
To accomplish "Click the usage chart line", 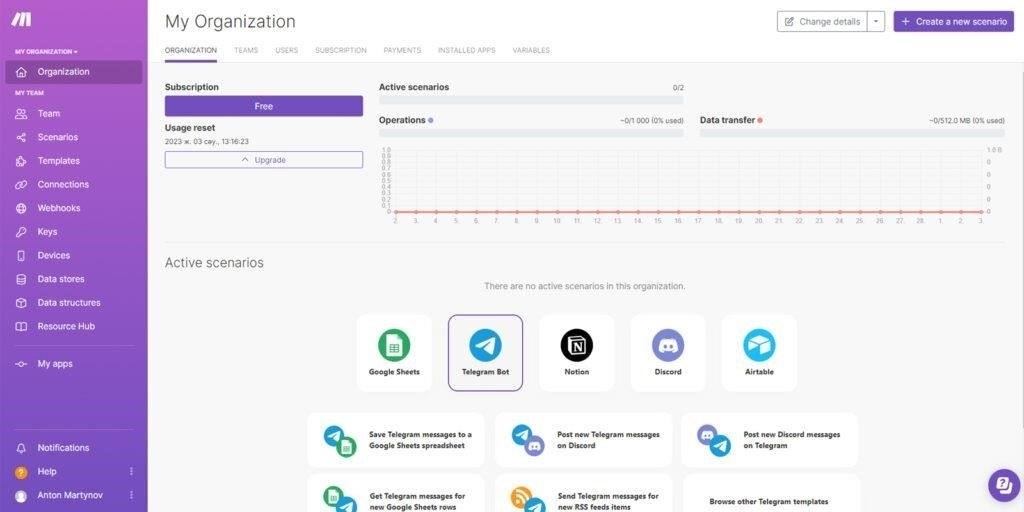I will point(689,212).
